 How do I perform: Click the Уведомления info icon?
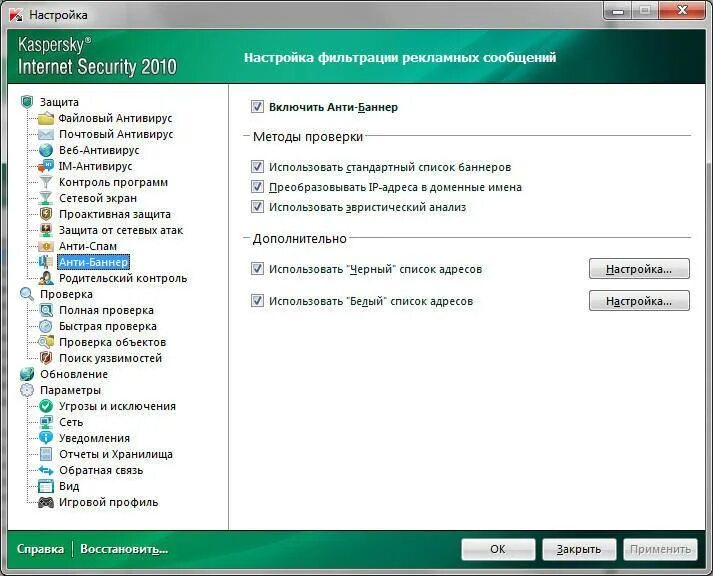(45, 438)
